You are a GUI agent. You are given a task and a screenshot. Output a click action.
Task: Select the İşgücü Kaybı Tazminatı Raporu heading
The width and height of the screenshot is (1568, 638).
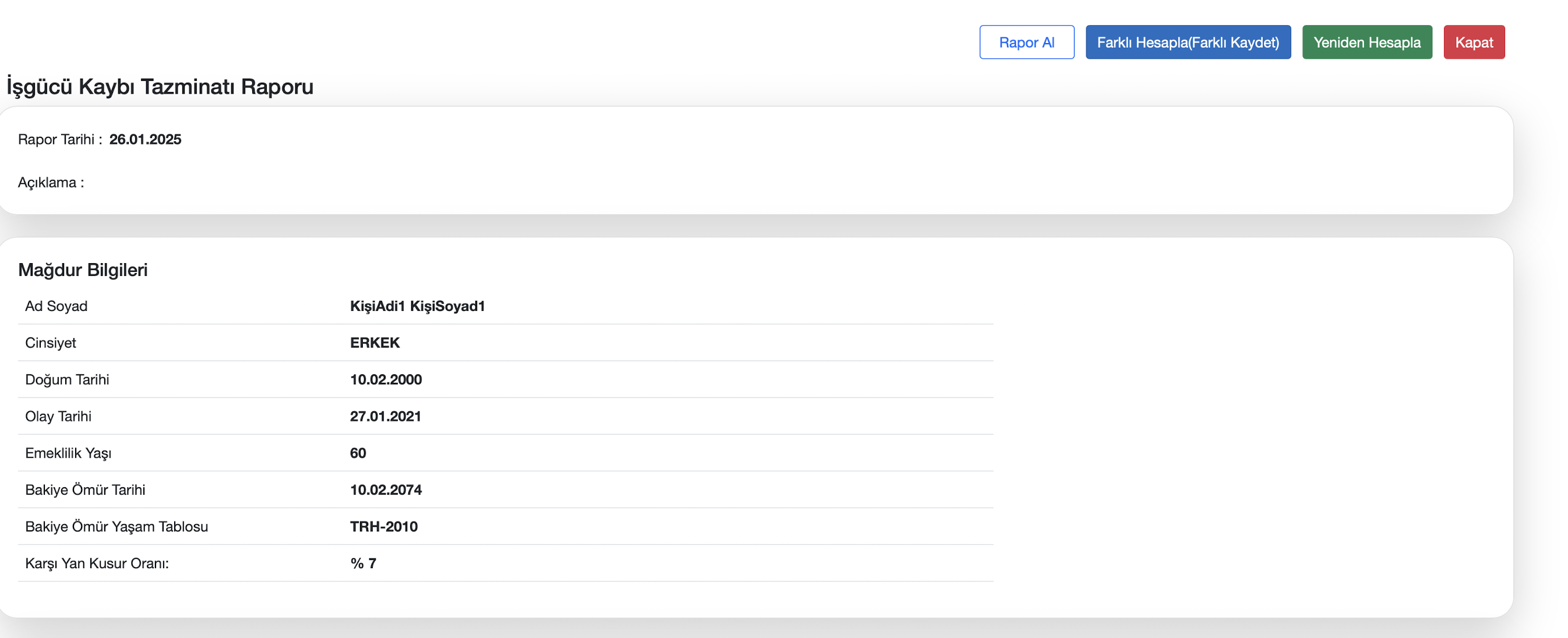[160, 86]
